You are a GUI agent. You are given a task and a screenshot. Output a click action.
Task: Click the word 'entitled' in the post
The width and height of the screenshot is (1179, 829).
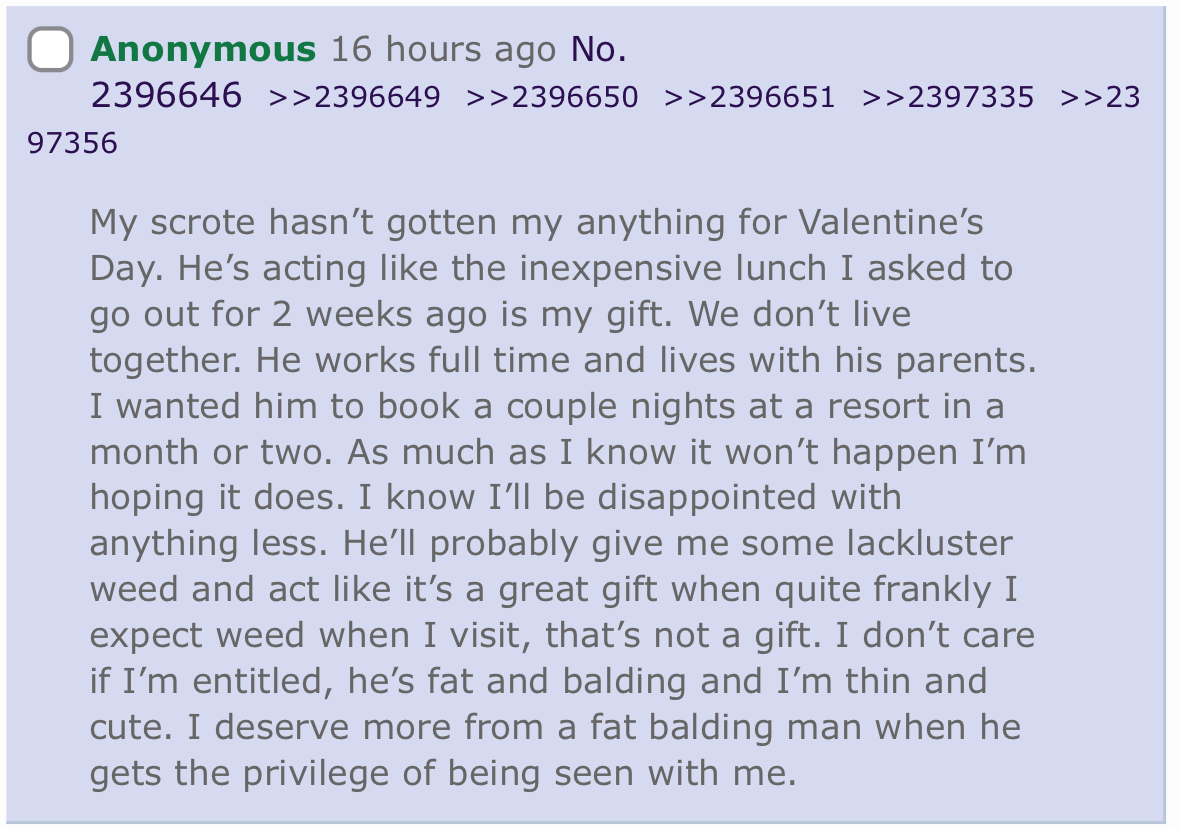click(262, 682)
